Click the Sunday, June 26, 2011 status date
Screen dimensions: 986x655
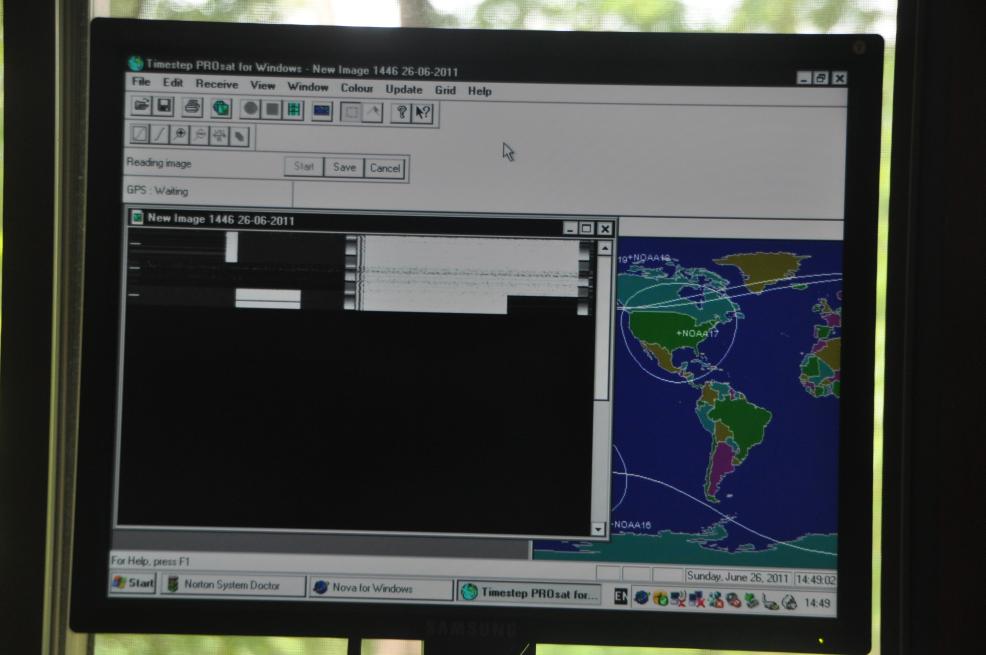738,577
